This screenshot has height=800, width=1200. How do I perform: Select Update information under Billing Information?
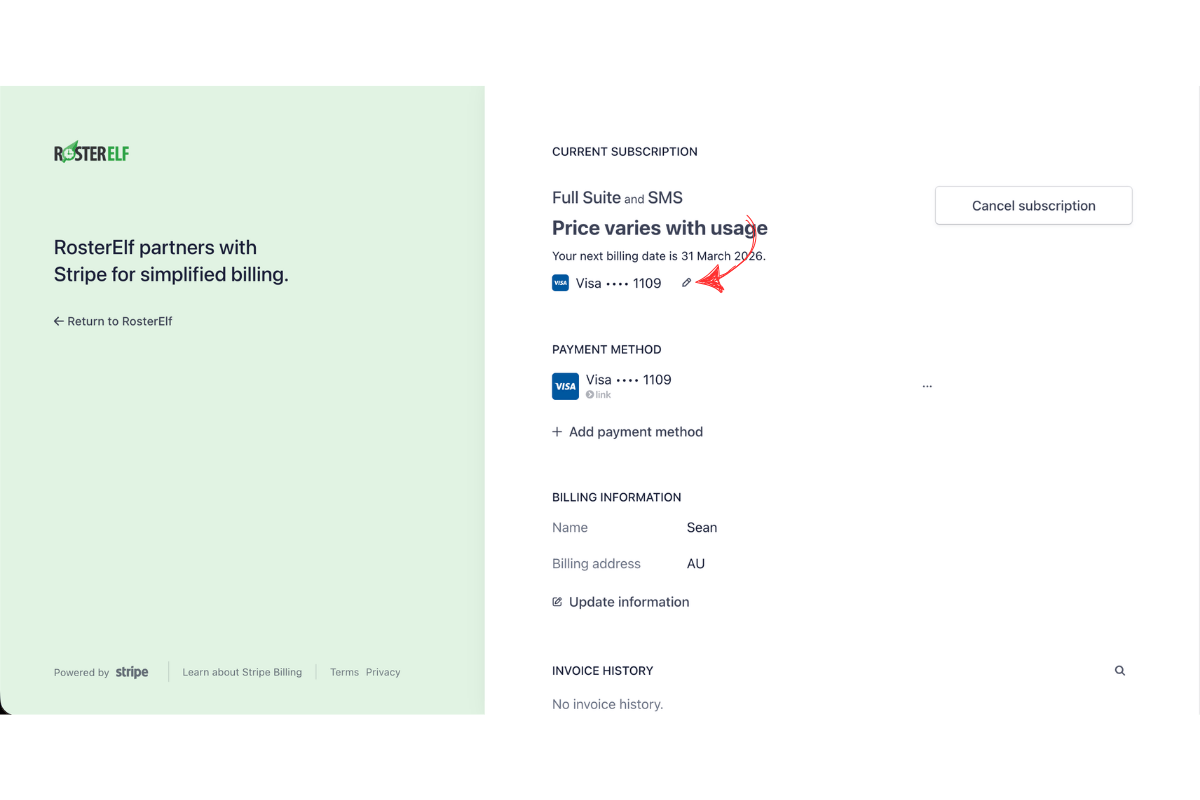(629, 601)
